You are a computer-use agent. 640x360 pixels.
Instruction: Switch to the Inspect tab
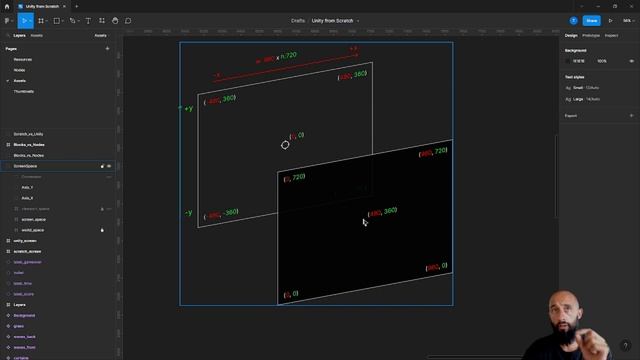tap(611, 36)
